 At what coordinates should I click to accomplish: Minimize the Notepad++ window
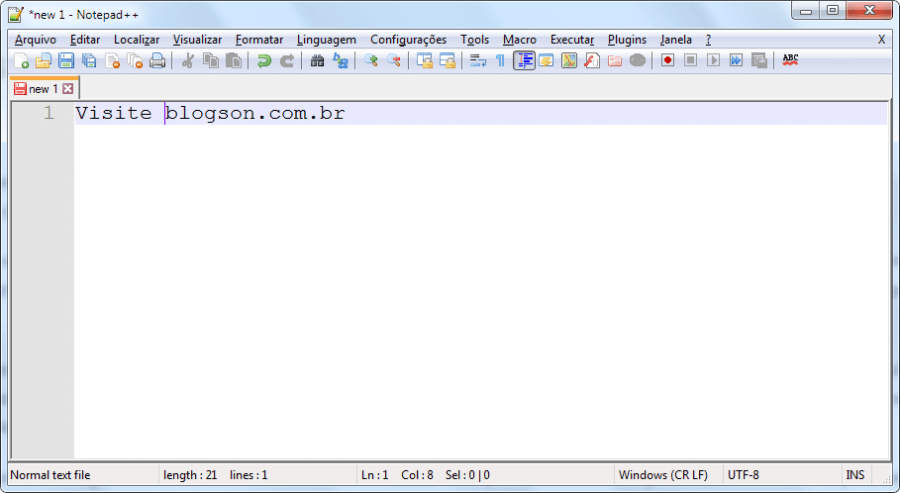click(806, 11)
